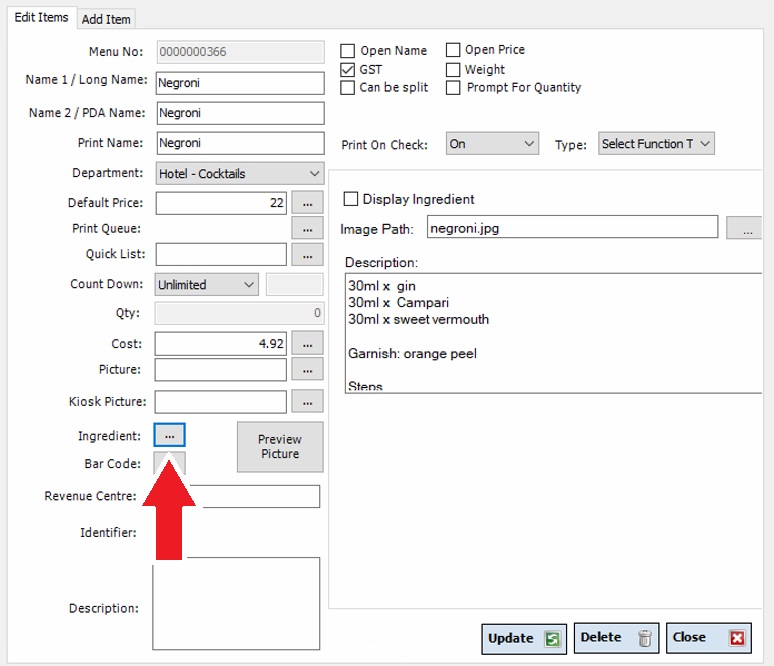Viewport: 774px width, 666px height.
Task: Expand the Count Down Unlimited dropdown
Action: 207,285
